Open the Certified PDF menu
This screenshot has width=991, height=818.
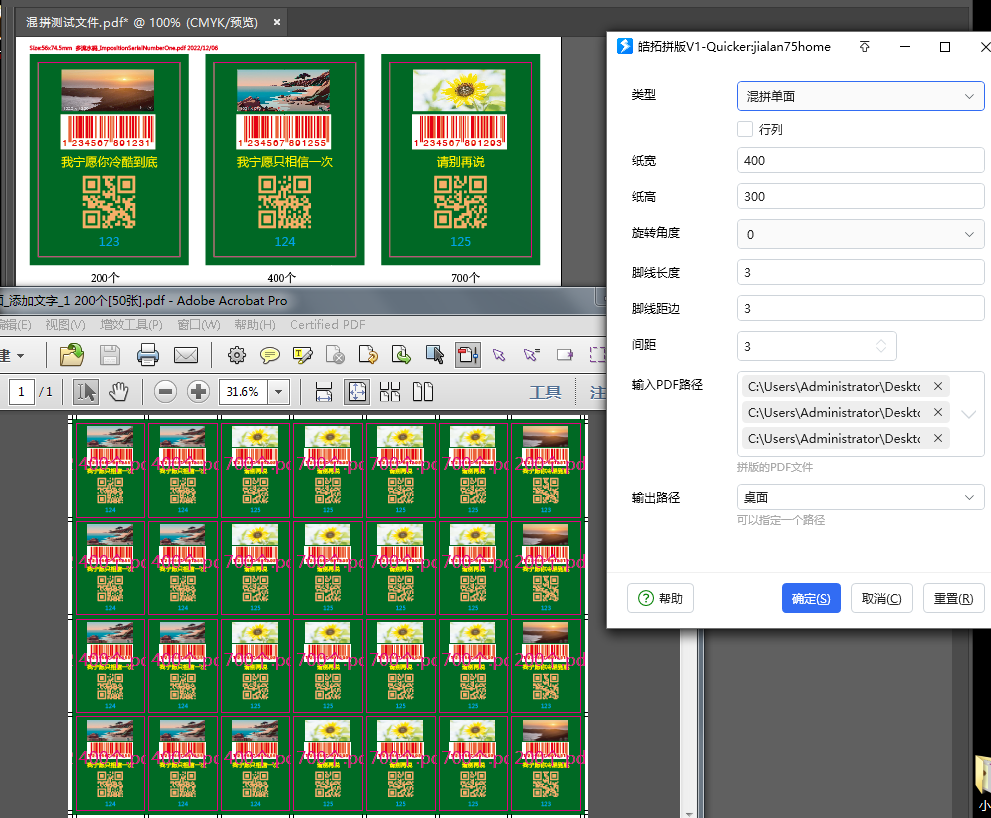pyautogui.click(x=328, y=325)
